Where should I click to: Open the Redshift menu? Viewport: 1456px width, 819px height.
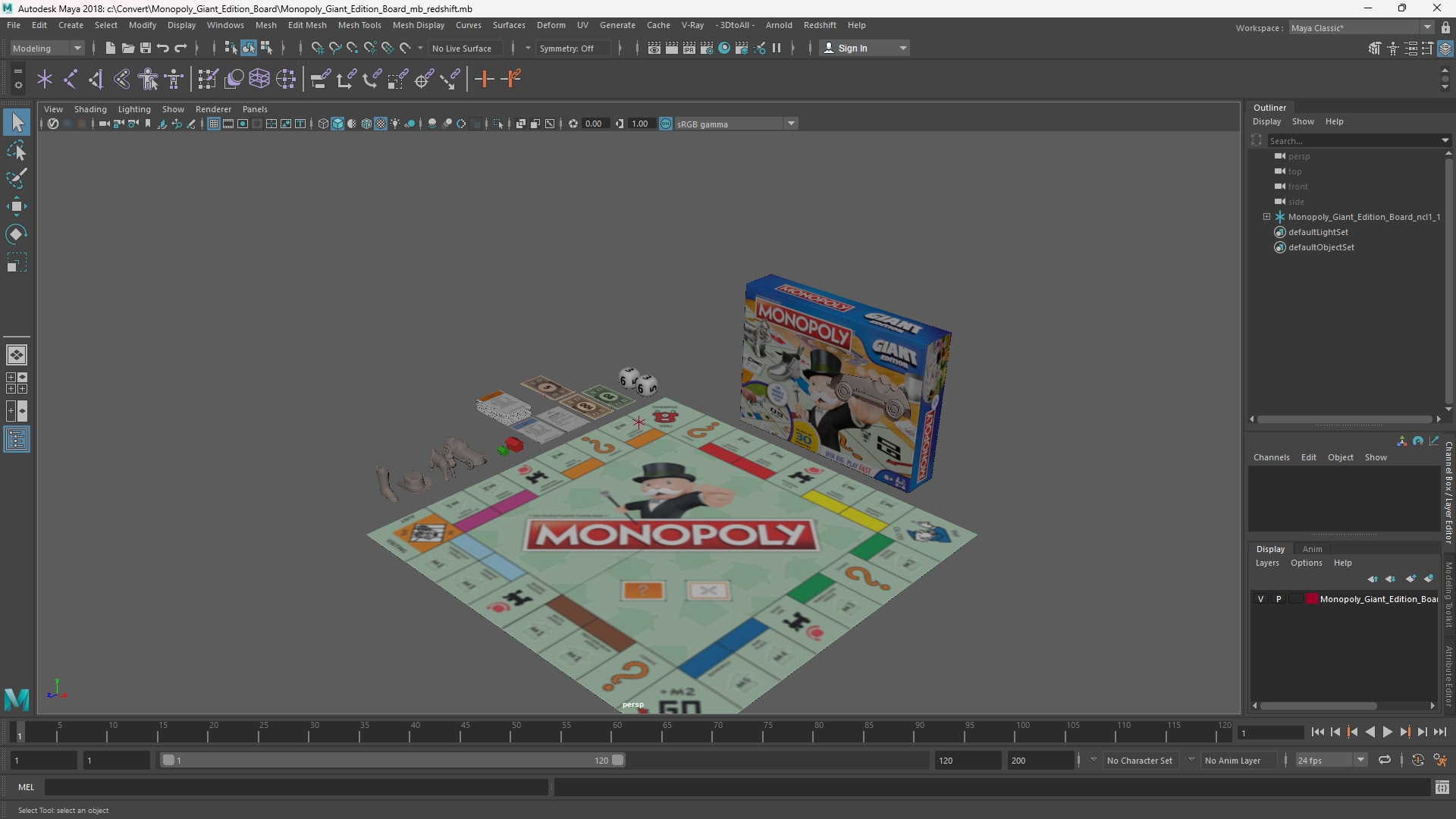click(x=820, y=25)
